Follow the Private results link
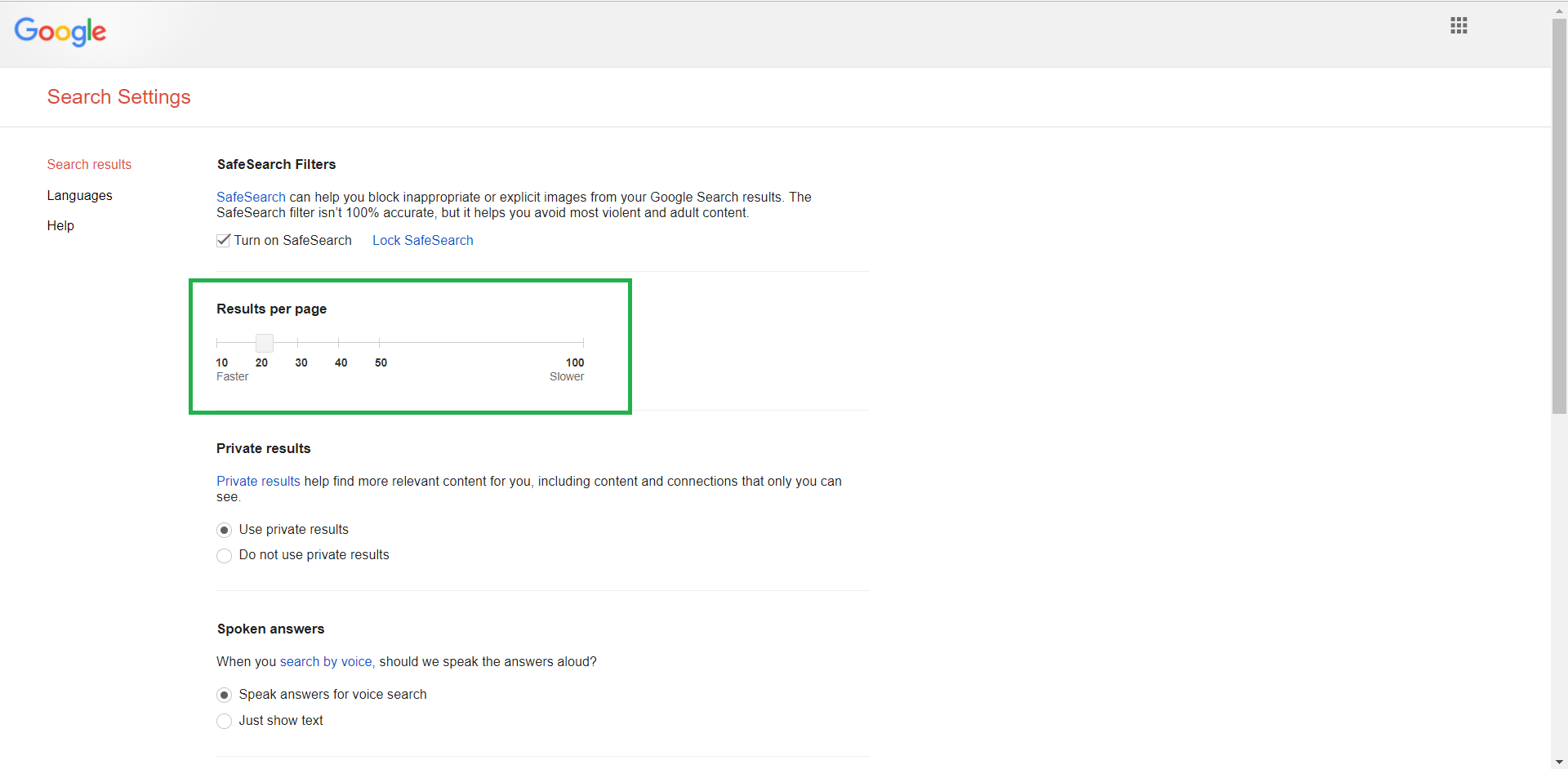1568x769 pixels. pos(258,481)
